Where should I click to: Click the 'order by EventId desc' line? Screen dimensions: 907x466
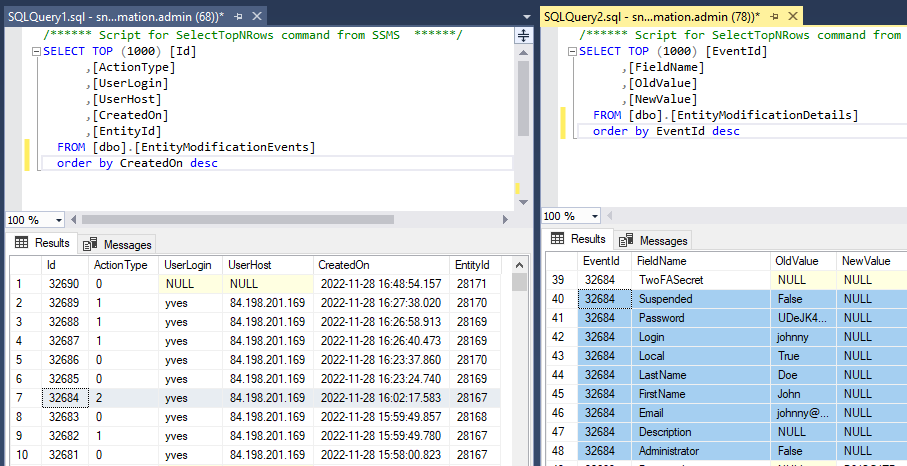[666, 131]
